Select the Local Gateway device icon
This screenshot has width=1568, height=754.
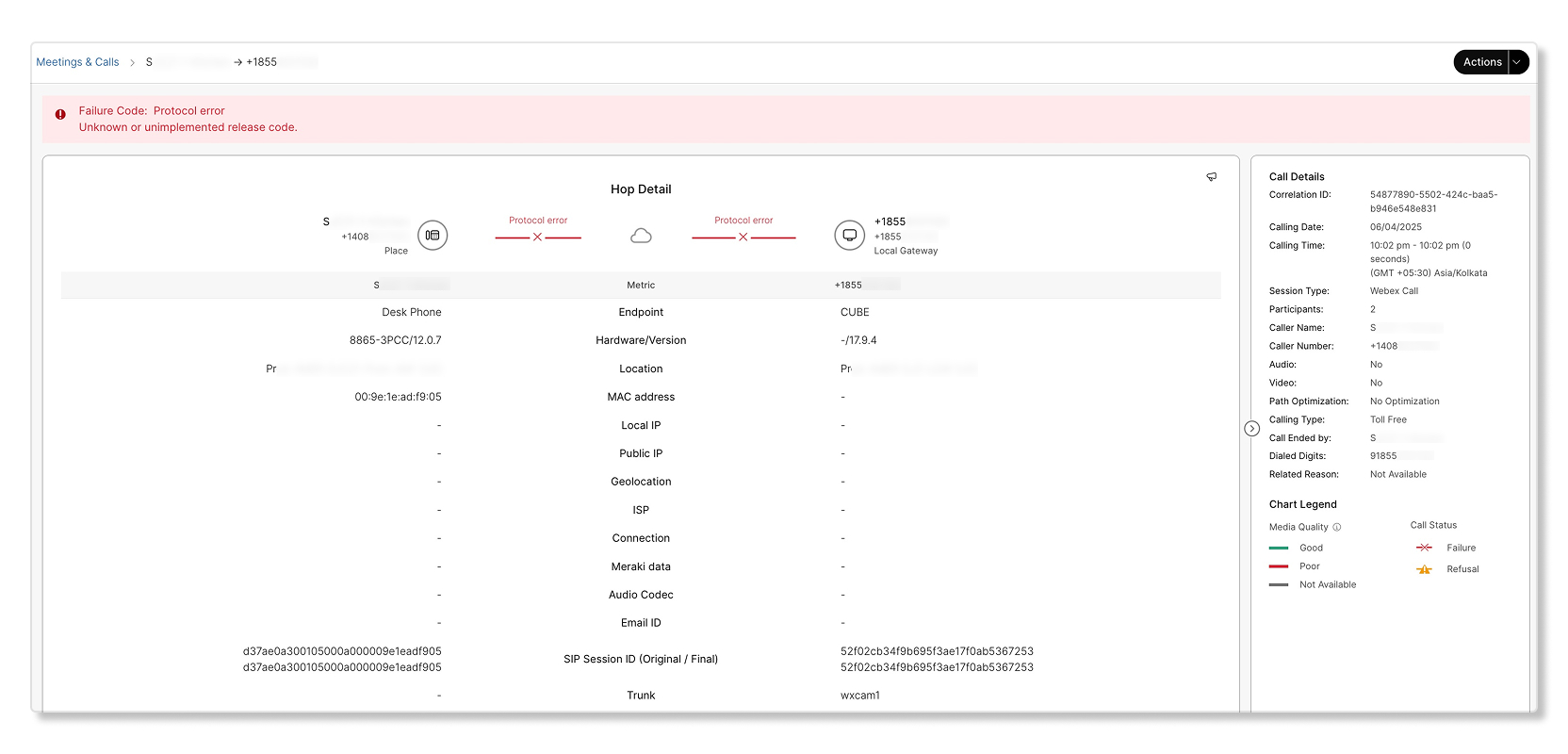click(849, 236)
